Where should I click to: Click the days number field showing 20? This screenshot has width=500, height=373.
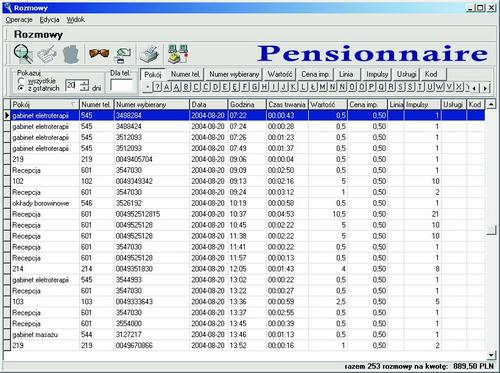pyautogui.click(x=73, y=85)
